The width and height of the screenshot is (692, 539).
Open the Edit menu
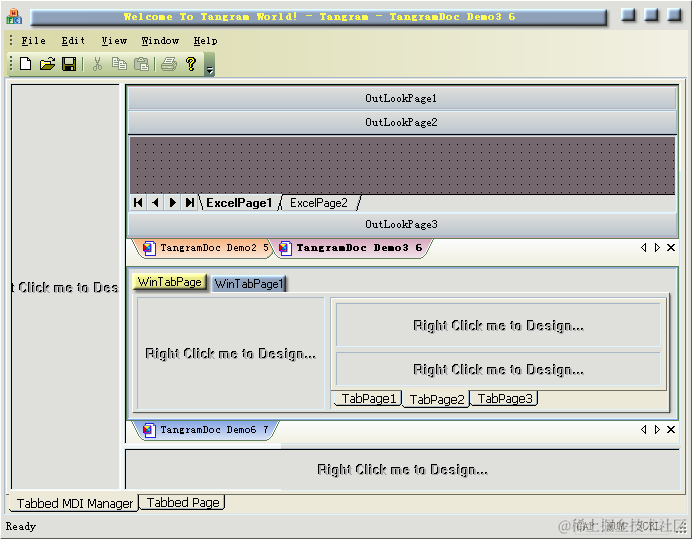73,41
